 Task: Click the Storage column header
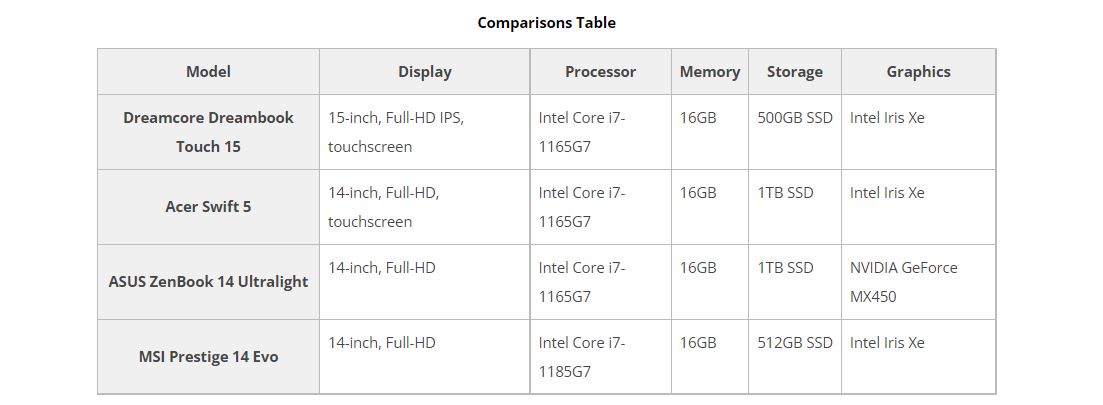[794, 71]
